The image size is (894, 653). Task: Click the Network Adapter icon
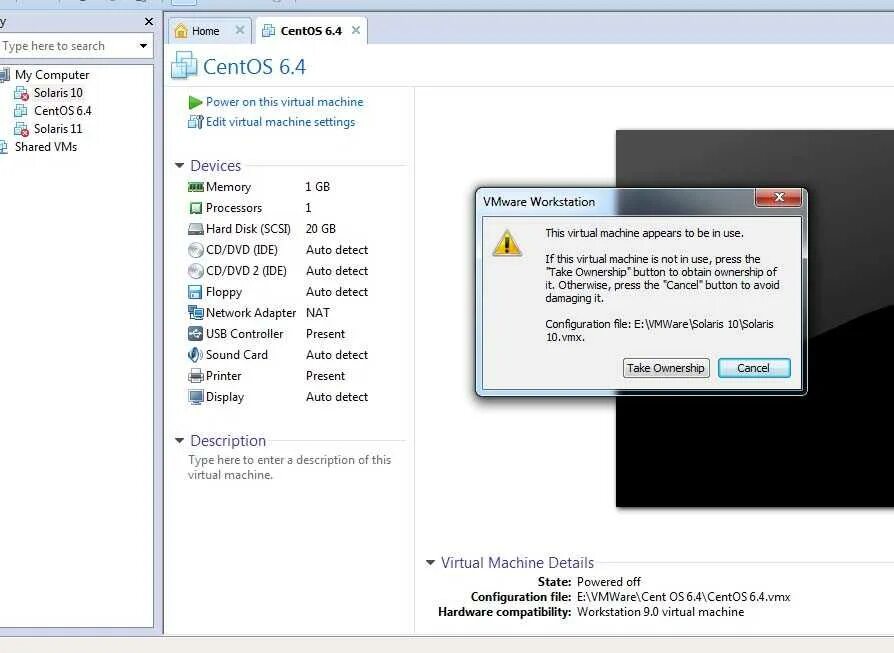(x=196, y=313)
